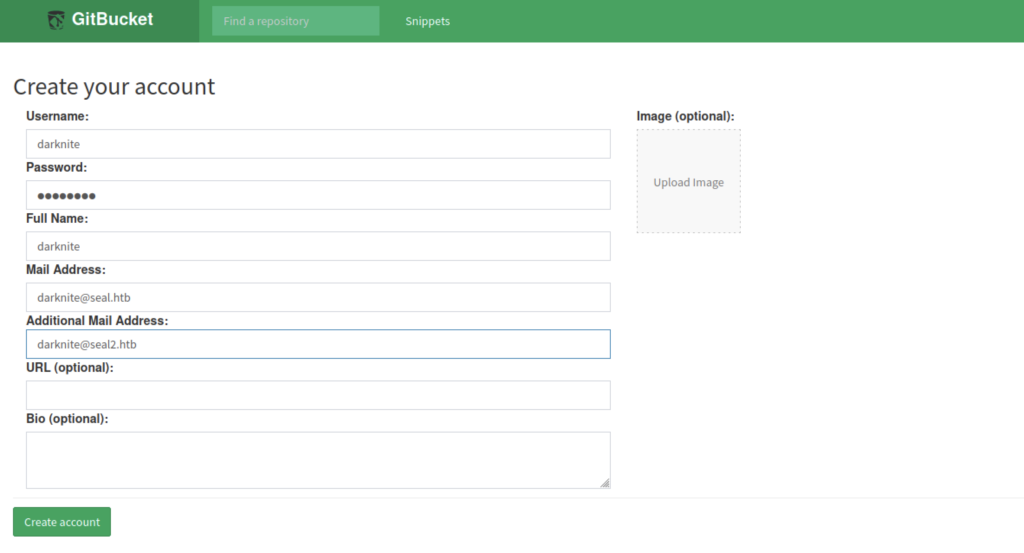Image resolution: width=1024 pixels, height=553 pixels.
Task: Click the Password label text
Action: (56, 168)
